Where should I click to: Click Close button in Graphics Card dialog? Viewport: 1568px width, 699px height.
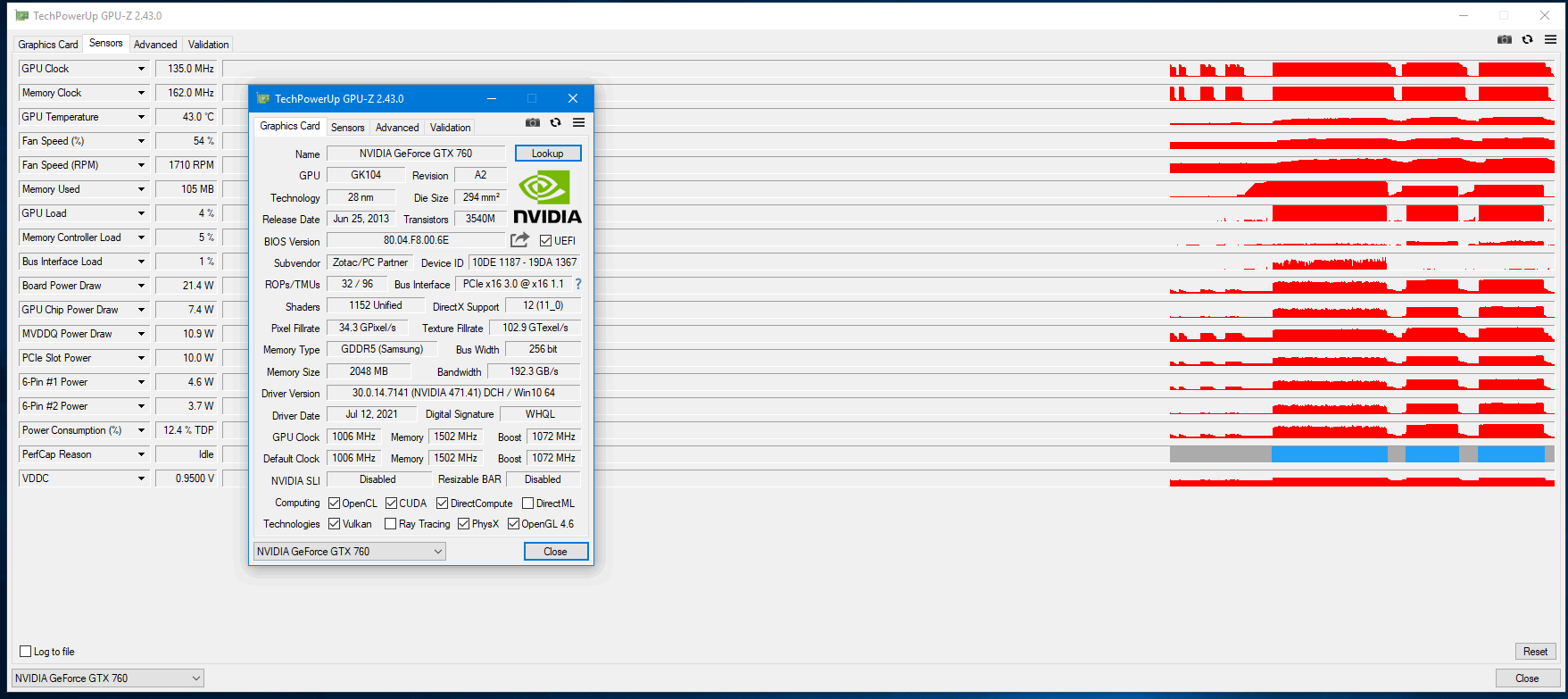(556, 552)
